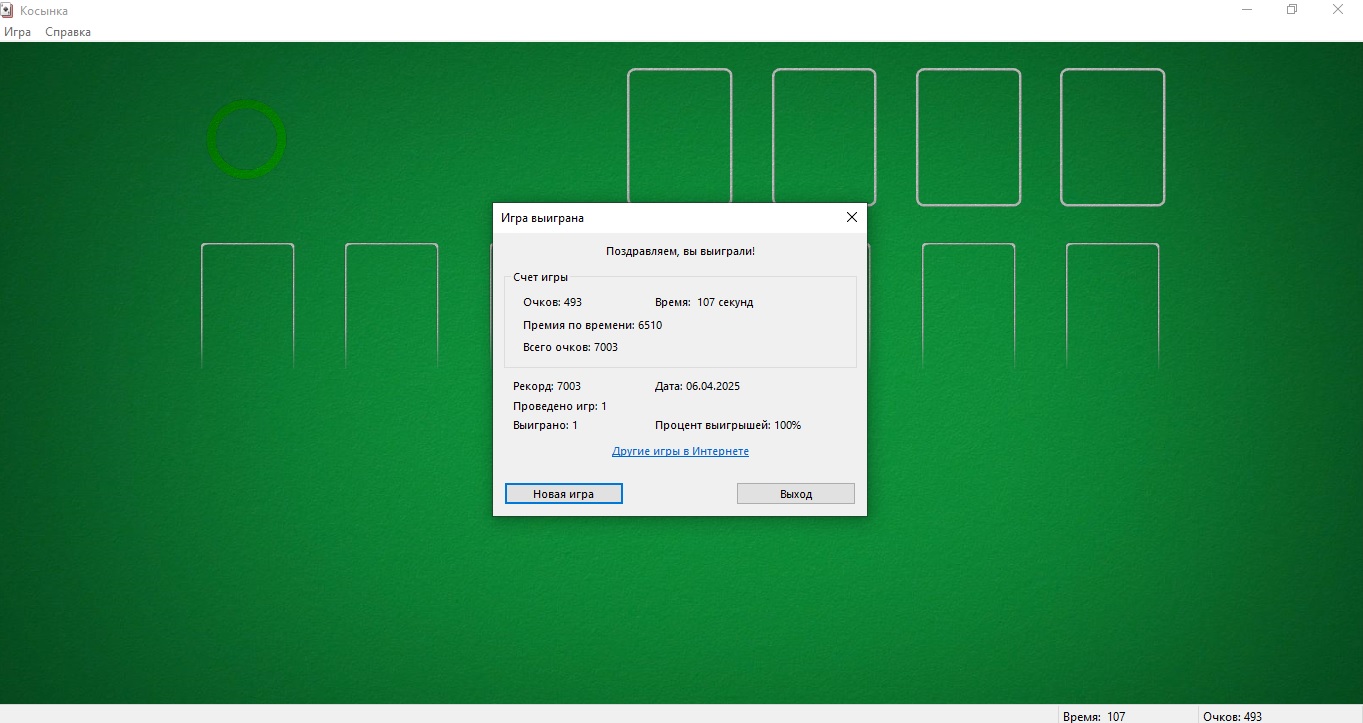Start a new game with Новая игра
This screenshot has width=1363, height=723.
(563, 494)
